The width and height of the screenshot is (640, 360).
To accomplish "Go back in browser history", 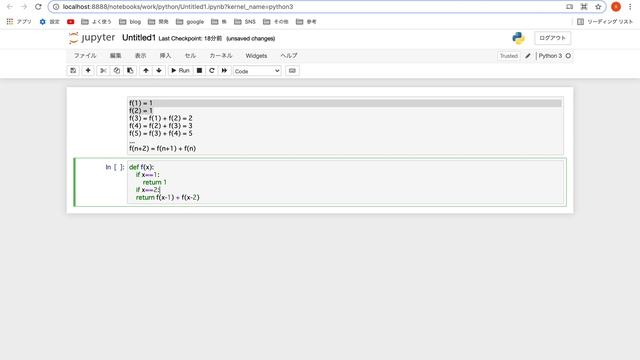I will click(x=10, y=7).
